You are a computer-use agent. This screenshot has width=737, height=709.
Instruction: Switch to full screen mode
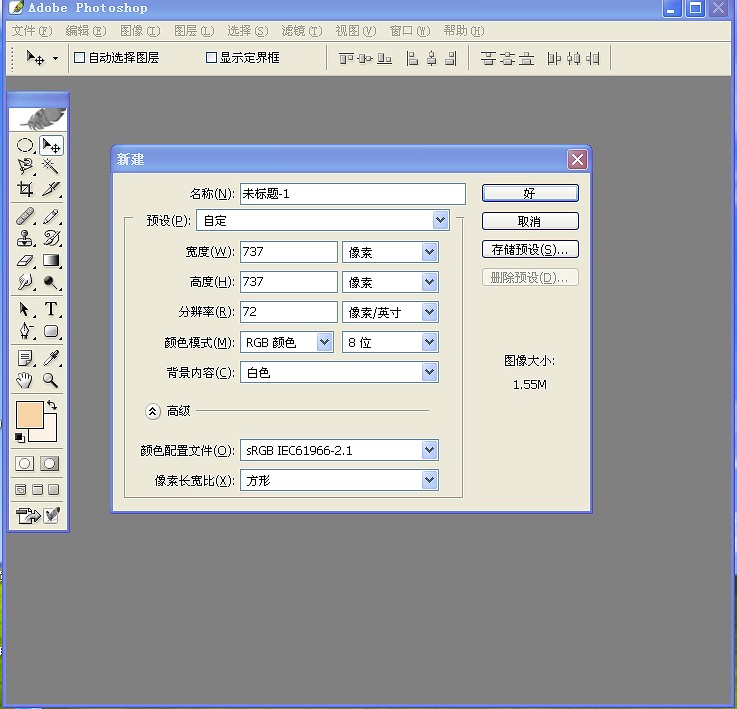(x=54, y=489)
